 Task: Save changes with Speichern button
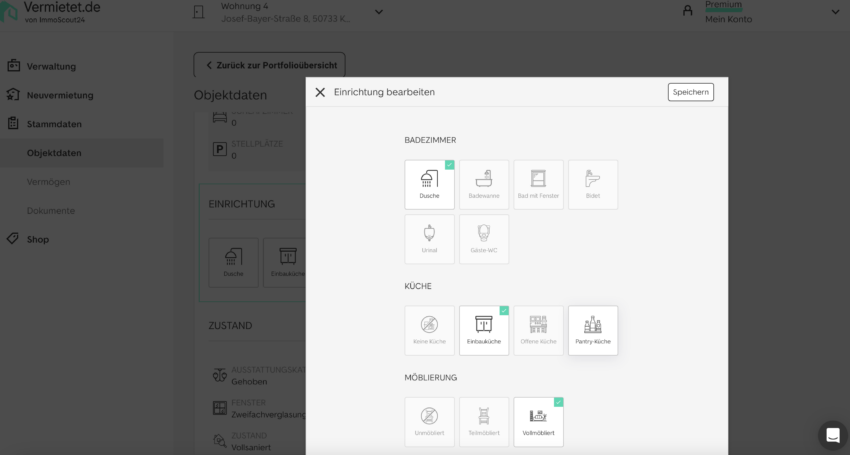tap(691, 92)
